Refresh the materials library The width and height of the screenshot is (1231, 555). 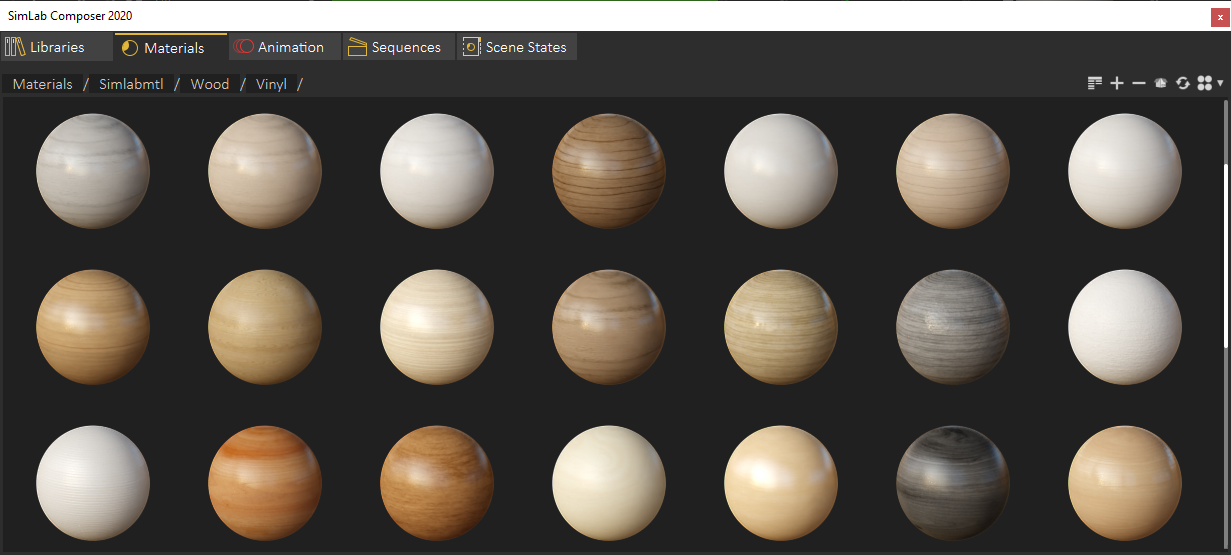click(1183, 84)
